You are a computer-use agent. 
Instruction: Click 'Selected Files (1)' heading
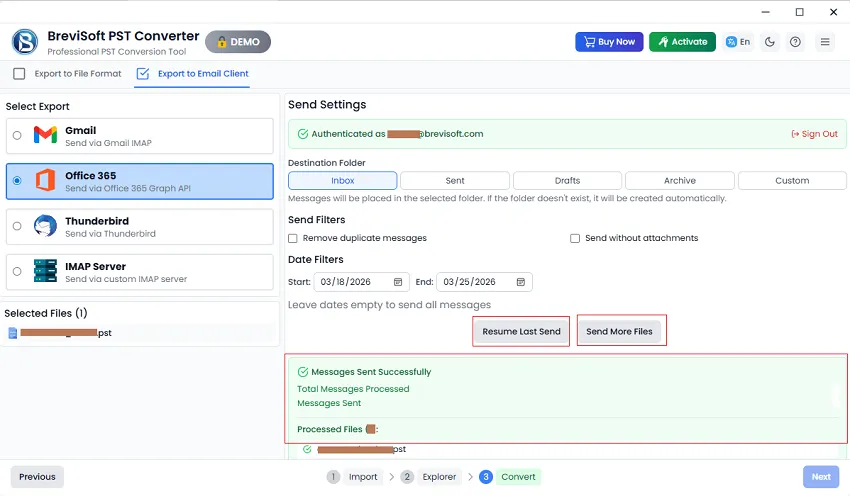[46, 313]
